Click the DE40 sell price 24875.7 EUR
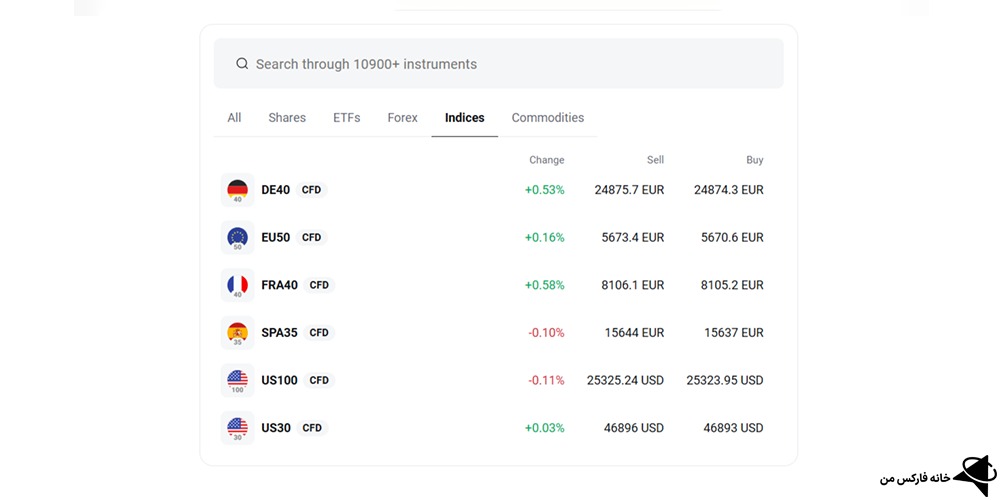Viewport: 1000px width, 500px height. 628,190
